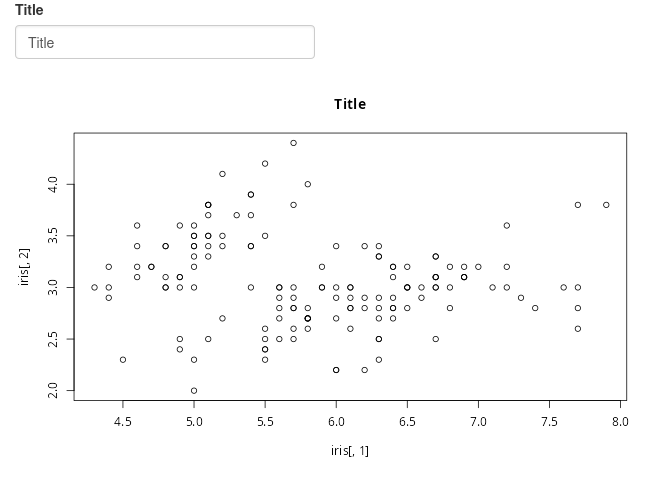Click the x-axis tick label 8.0

pos(620,422)
